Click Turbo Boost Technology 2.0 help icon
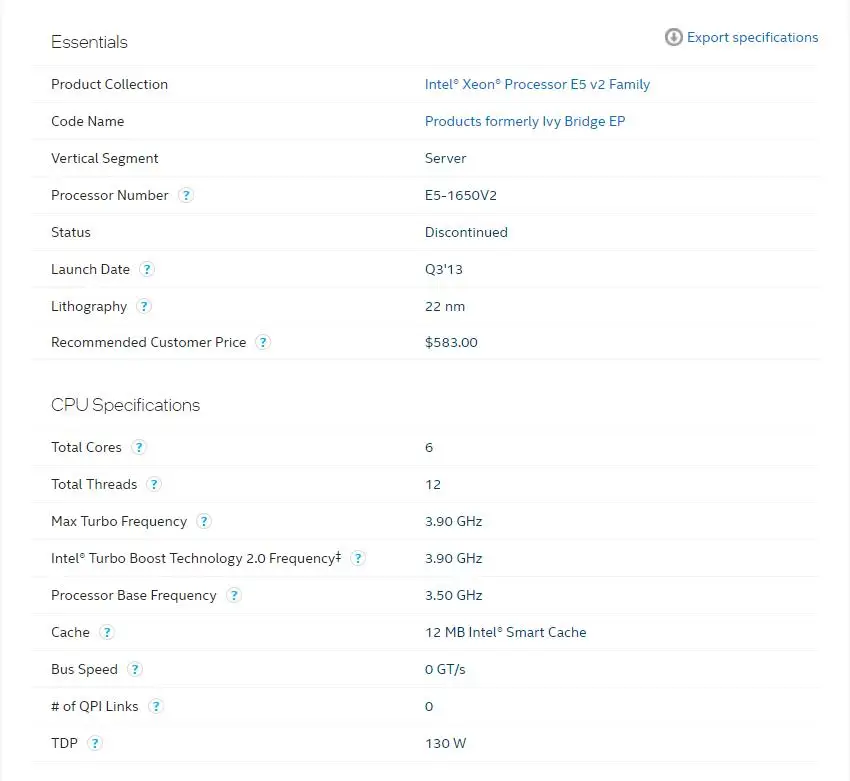 tap(358, 558)
